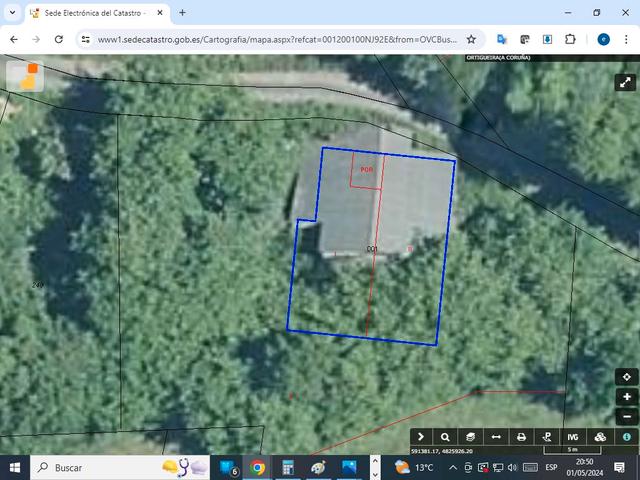Zoom in with the plus button

[627, 397]
